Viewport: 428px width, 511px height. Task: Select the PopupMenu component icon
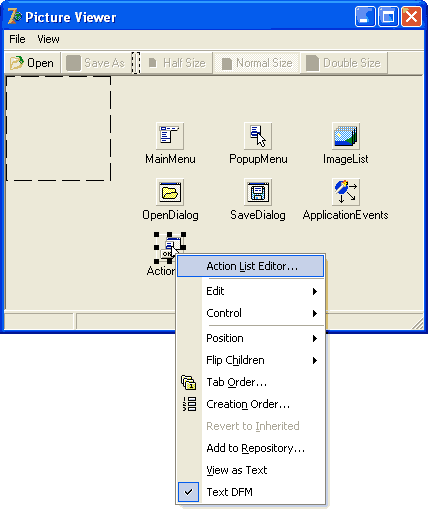258,136
